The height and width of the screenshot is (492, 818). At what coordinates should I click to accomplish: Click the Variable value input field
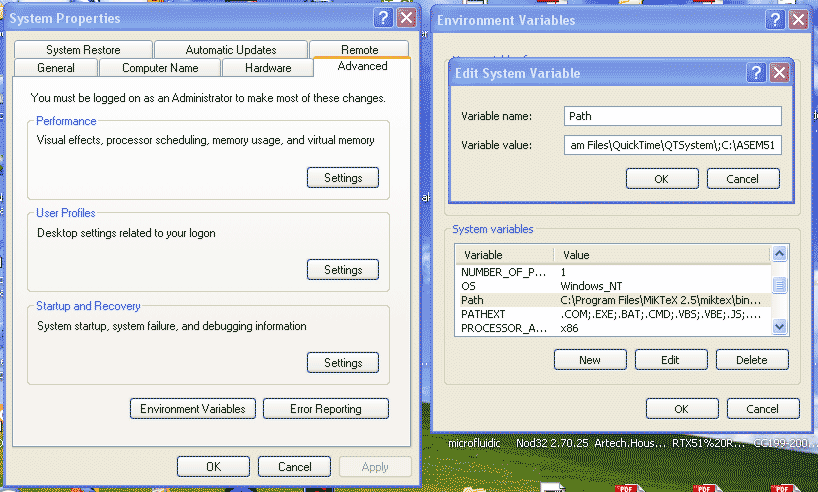(672, 145)
